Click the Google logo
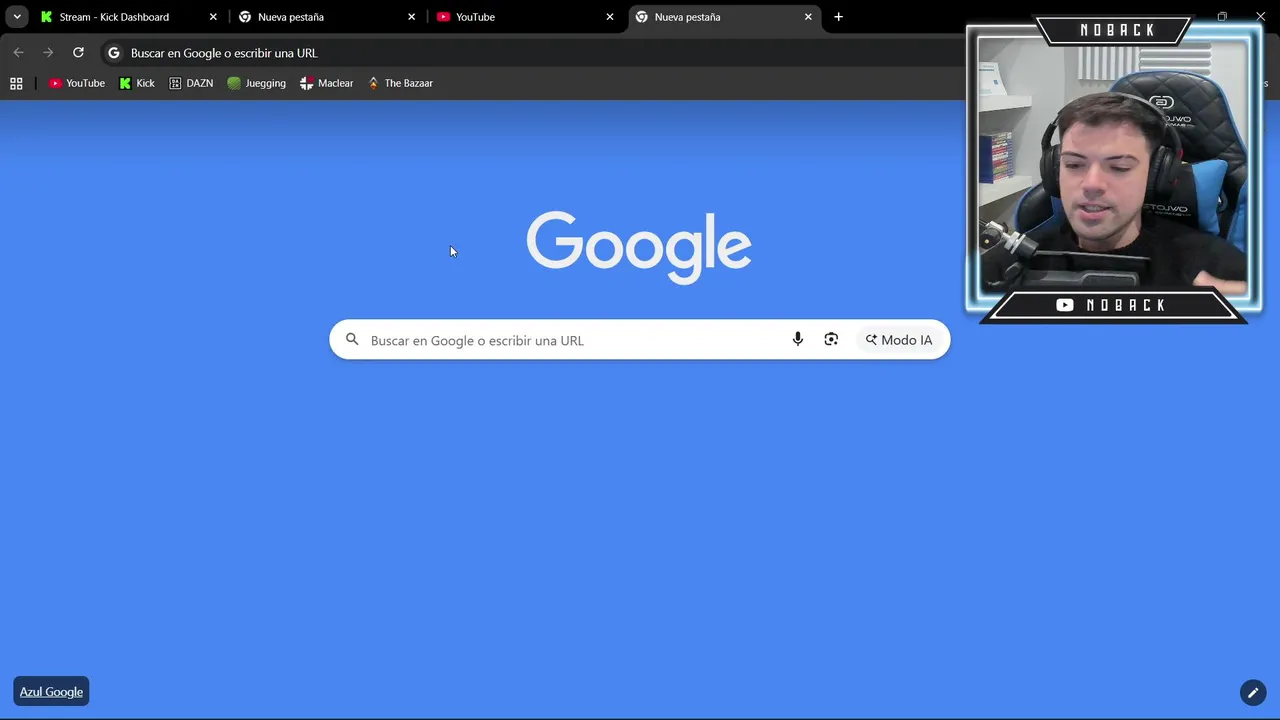 (x=639, y=247)
